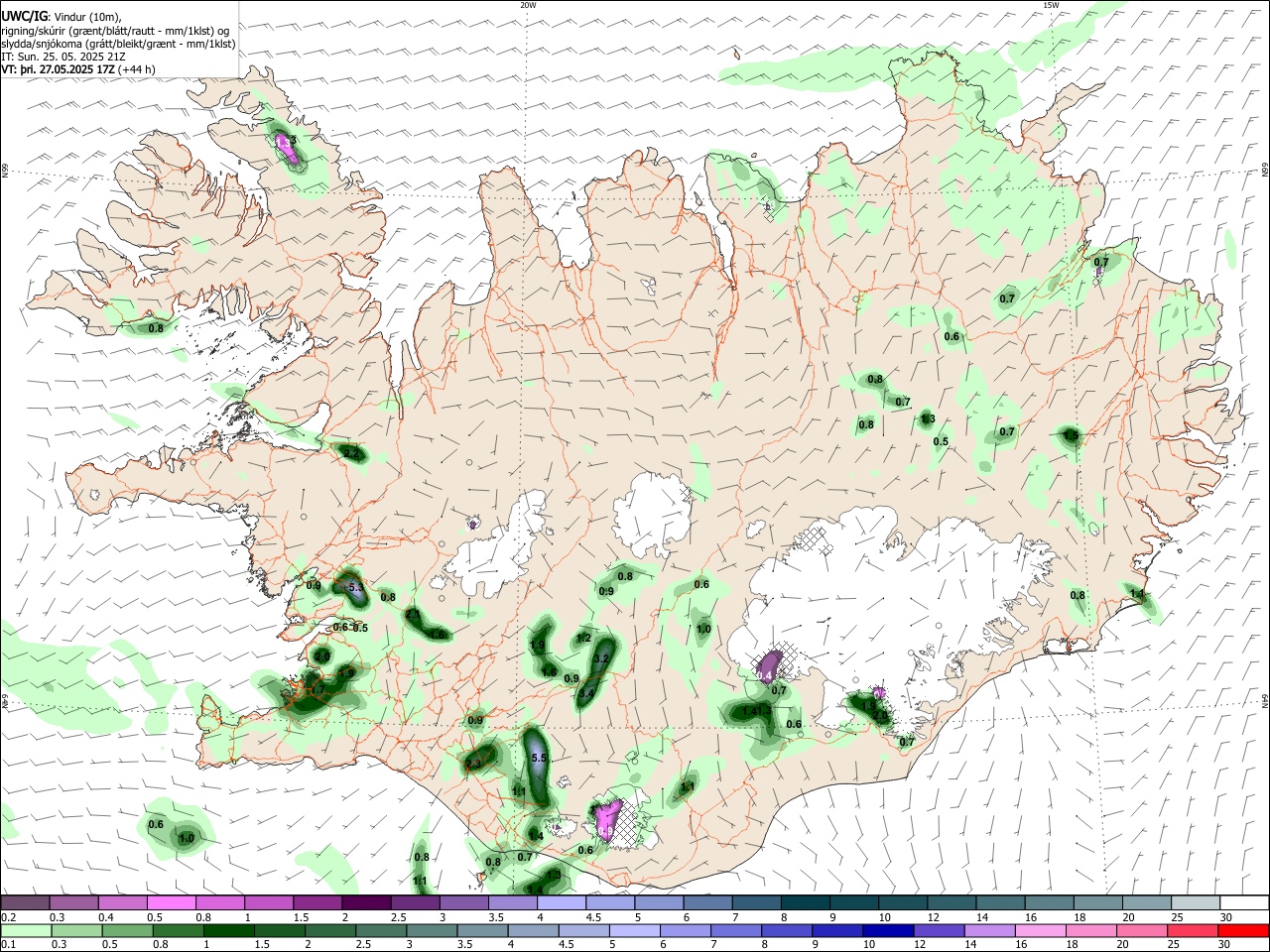Click the palest green 0.1 swatch in bottom legend

click(25, 930)
